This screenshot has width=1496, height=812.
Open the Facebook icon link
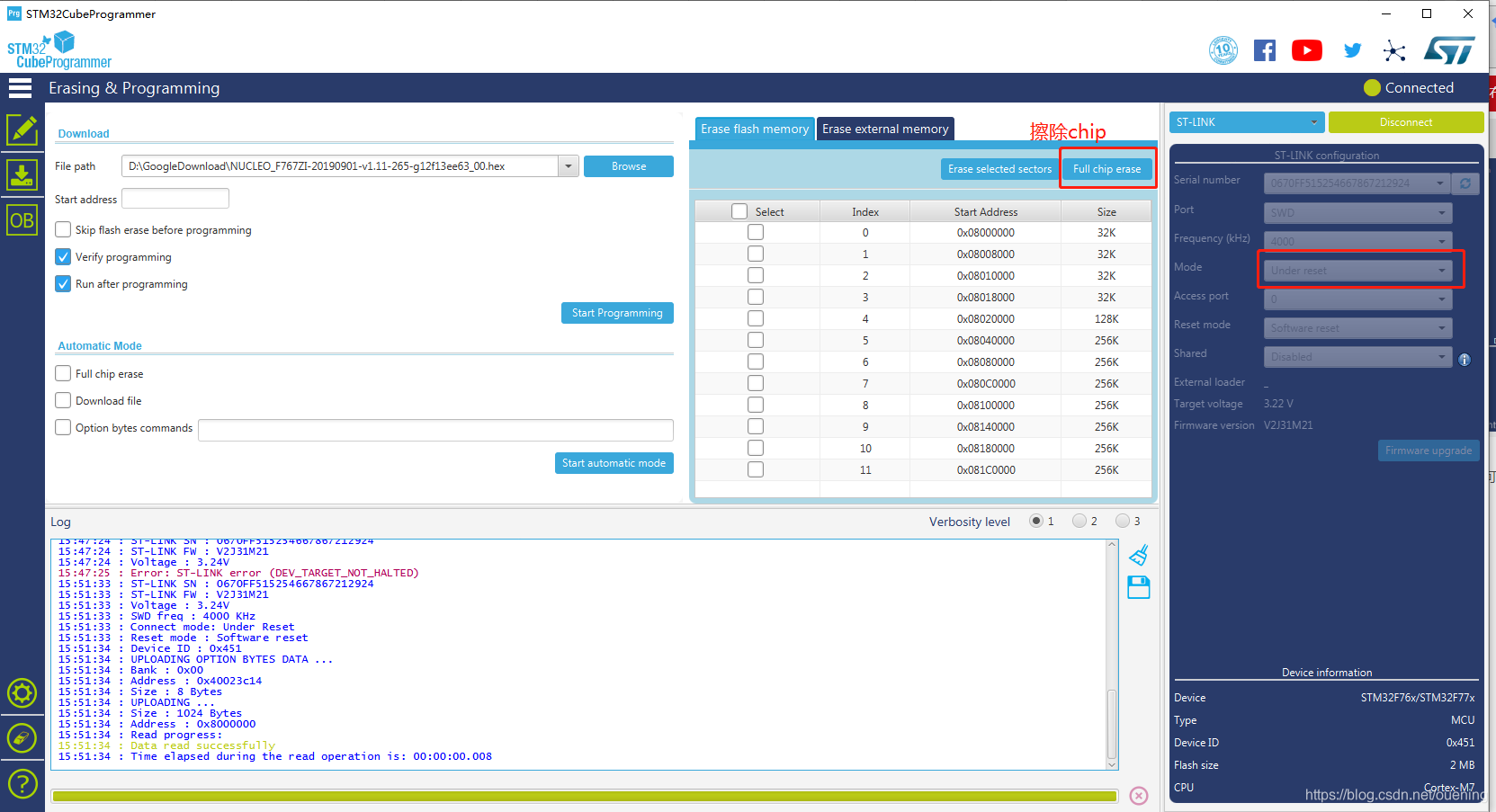pos(1265,50)
